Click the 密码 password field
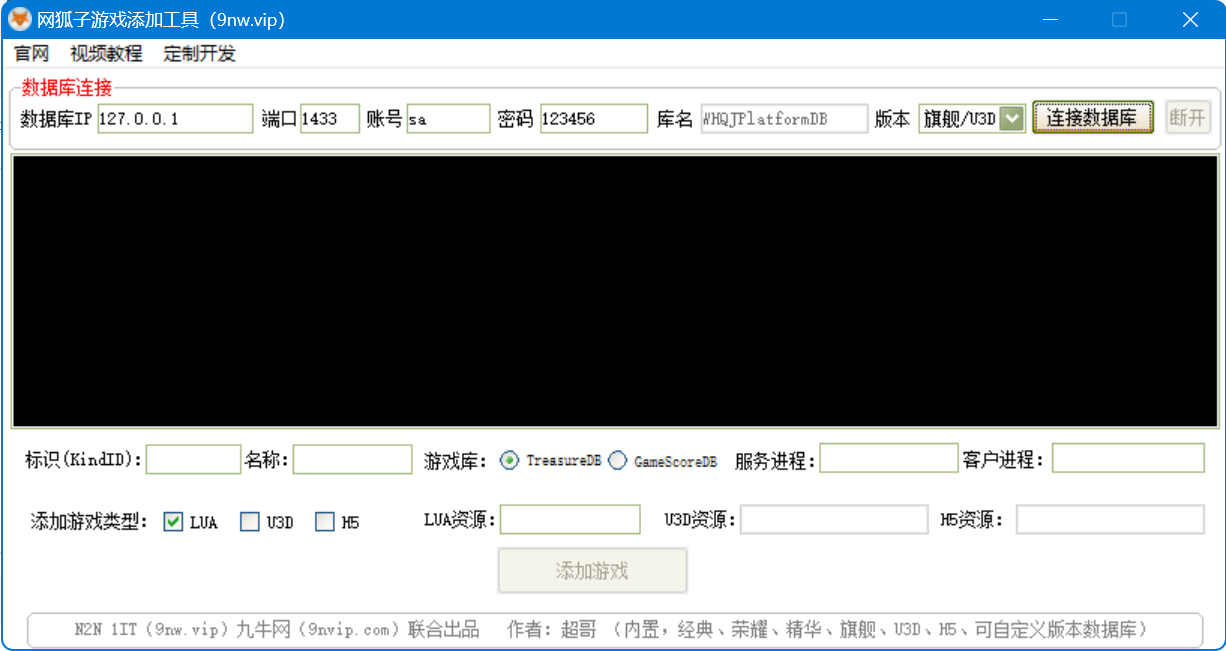This screenshot has height=651, width=1226. point(593,118)
